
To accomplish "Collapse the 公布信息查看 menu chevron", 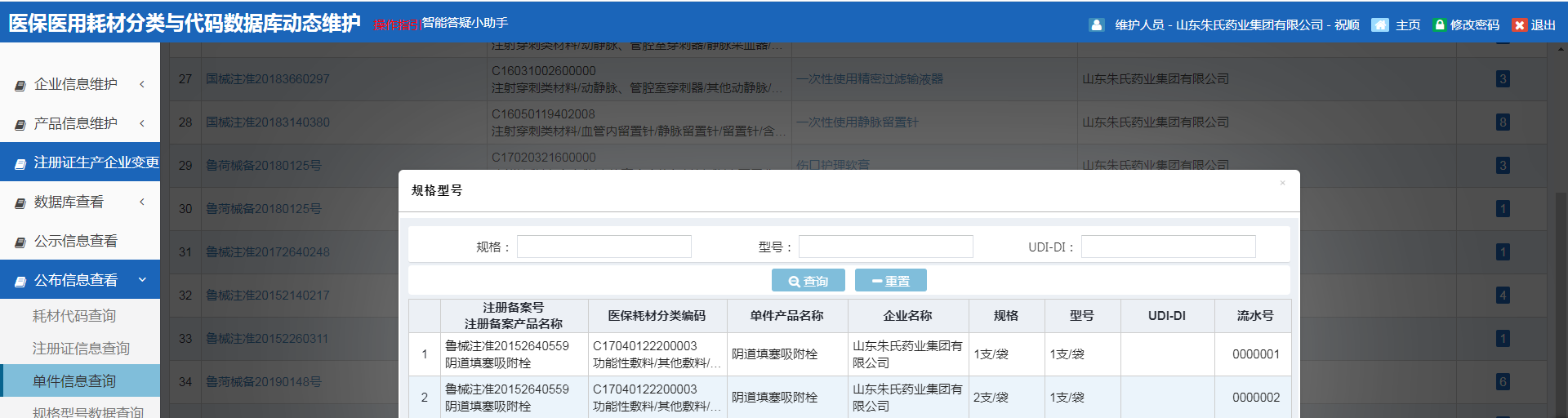I will [142, 280].
